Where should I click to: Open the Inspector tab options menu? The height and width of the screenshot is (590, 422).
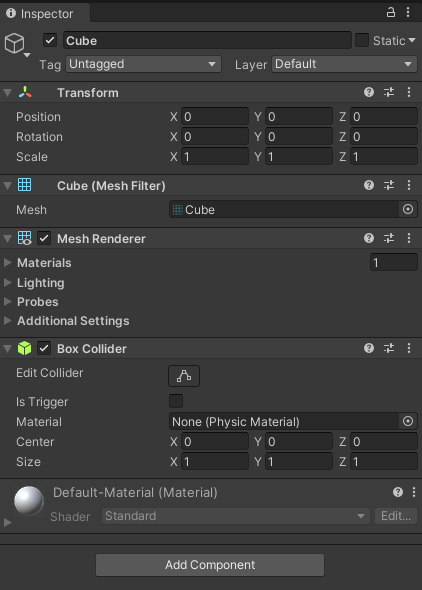click(408, 12)
